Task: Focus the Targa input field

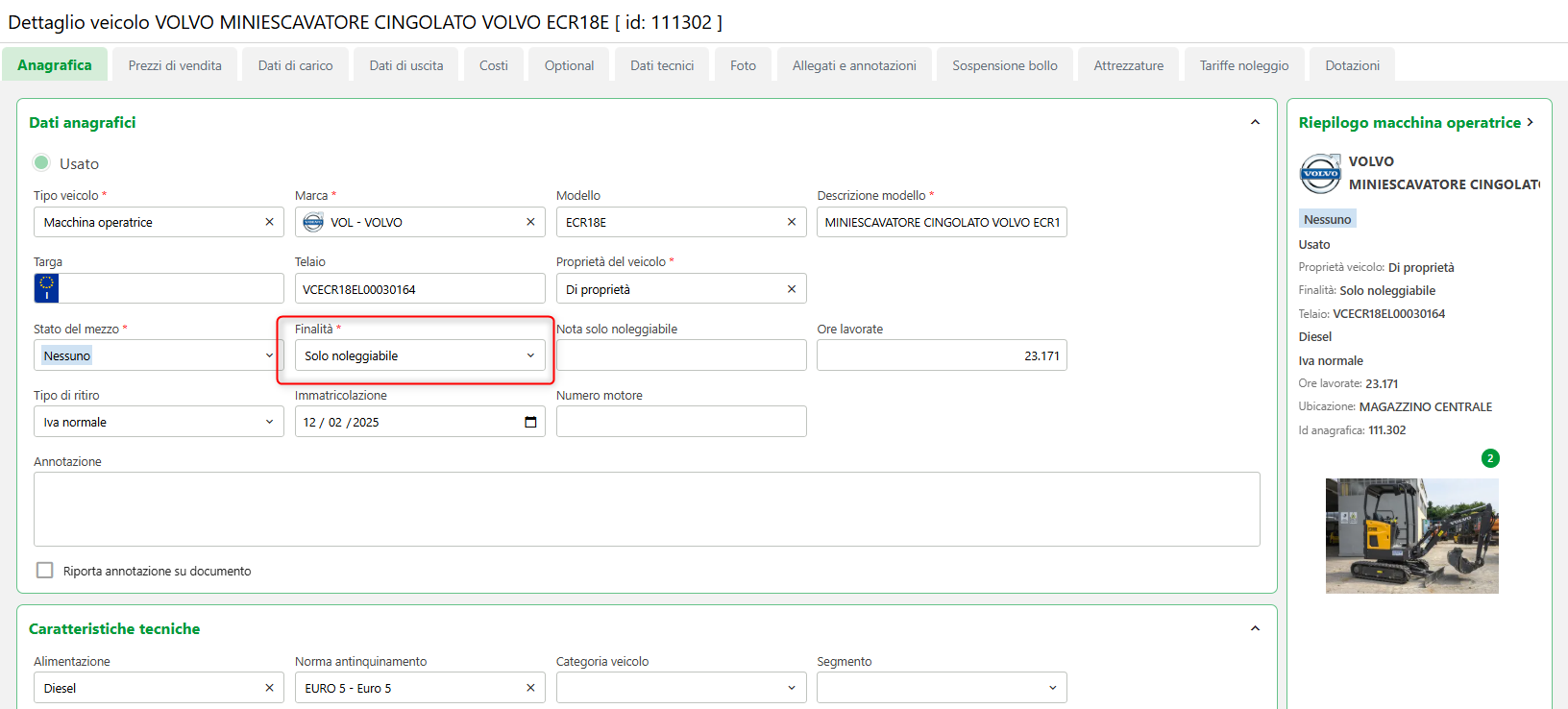Action: [171, 288]
